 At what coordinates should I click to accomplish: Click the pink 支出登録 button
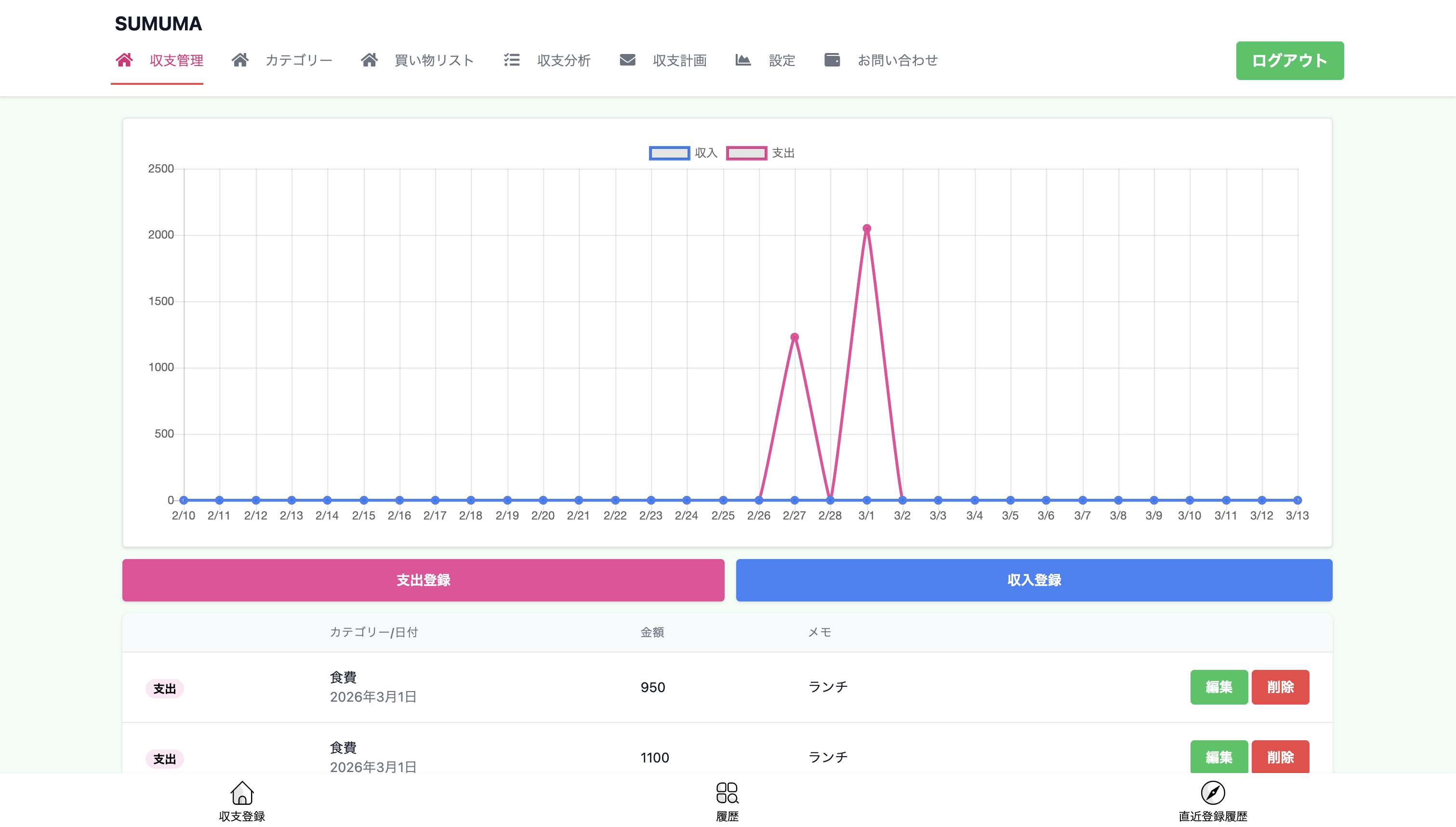pyautogui.click(x=423, y=580)
